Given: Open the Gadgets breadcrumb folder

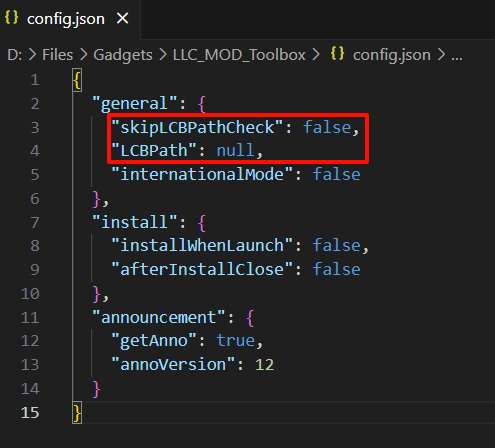Looking at the screenshot, I should pos(123,55).
